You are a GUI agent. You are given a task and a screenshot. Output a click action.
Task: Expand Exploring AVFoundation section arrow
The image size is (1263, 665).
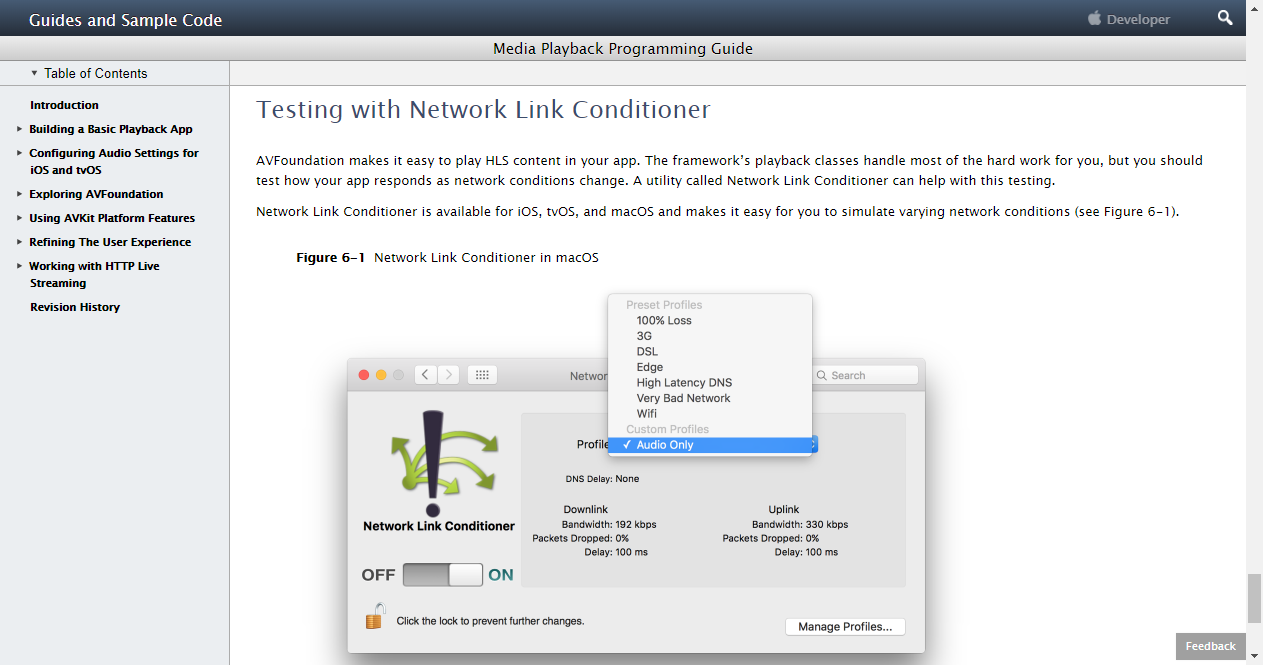pyautogui.click(x=20, y=194)
